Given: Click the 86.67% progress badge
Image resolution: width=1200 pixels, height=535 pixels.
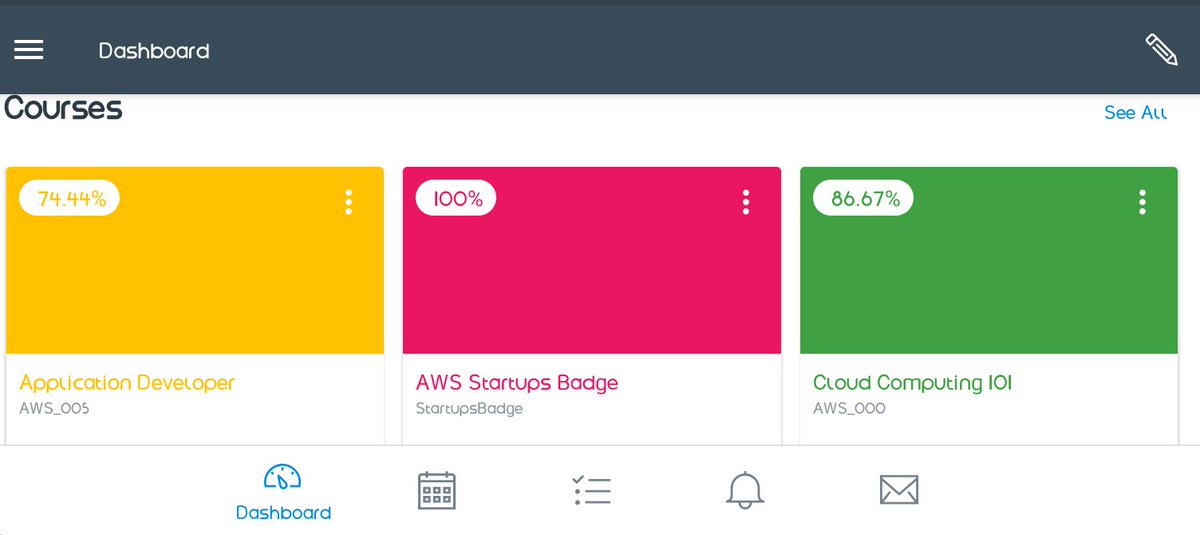Looking at the screenshot, I should (x=865, y=198).
